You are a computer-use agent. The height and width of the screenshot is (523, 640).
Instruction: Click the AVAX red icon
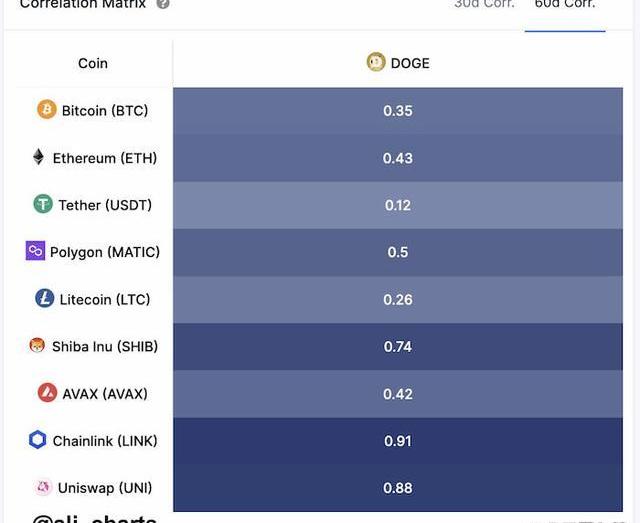tap(47, 393)
